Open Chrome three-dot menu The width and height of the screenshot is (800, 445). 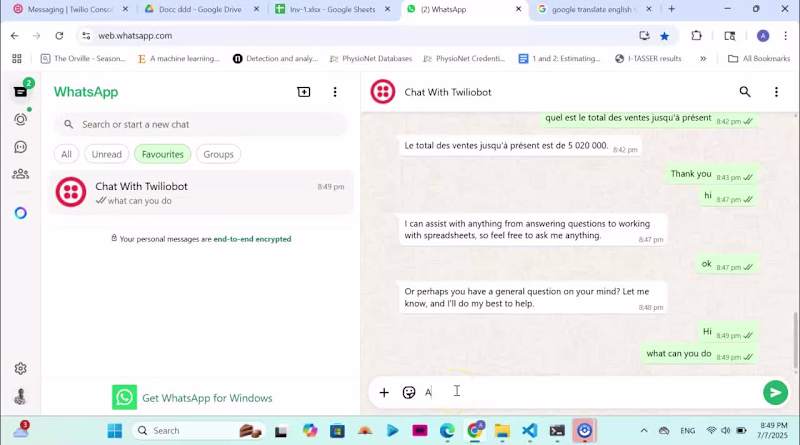coord(786,36)
